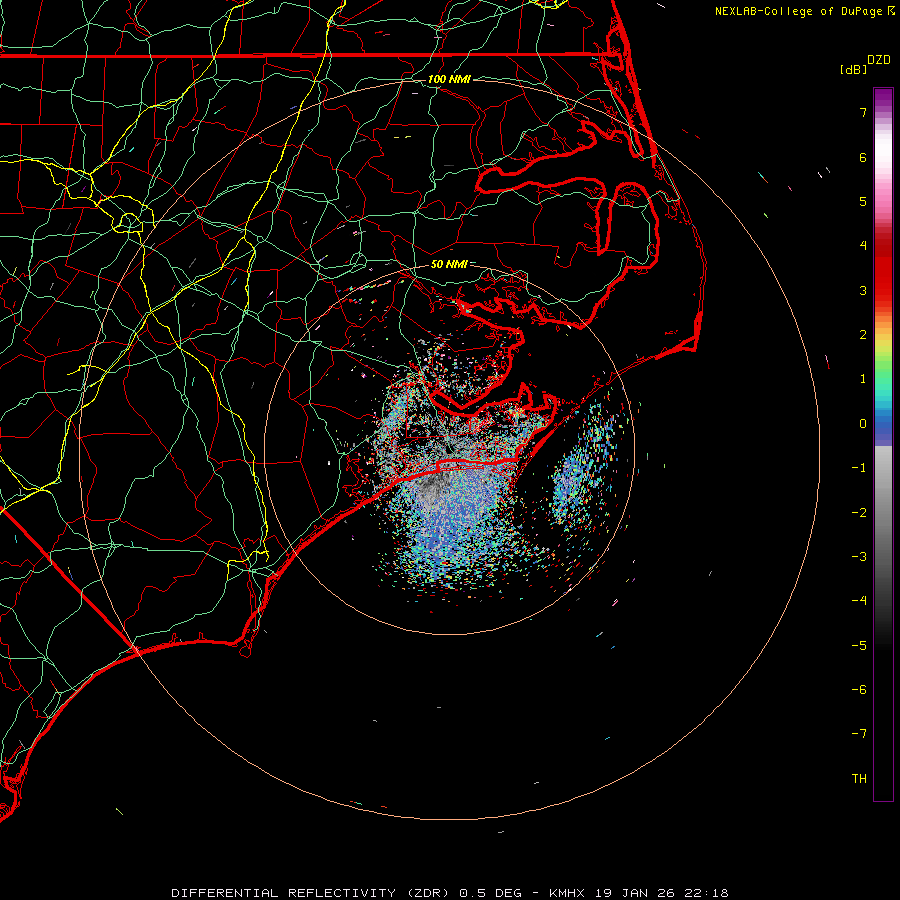Click the DIFFERENTIAL REFLECTIVITY (ZDR) caption

click(x=312, y=893)
